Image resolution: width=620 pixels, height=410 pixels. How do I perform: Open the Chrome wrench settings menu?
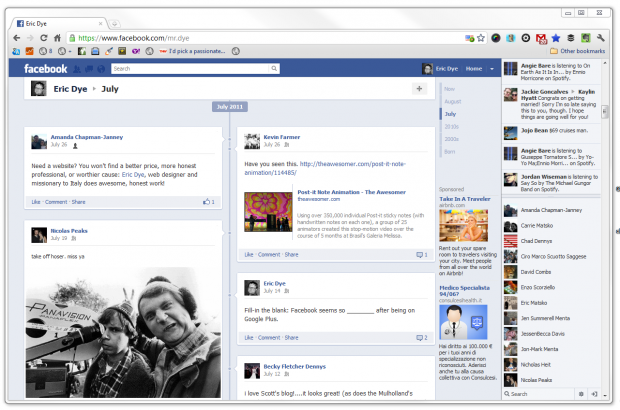pos(601,38)
